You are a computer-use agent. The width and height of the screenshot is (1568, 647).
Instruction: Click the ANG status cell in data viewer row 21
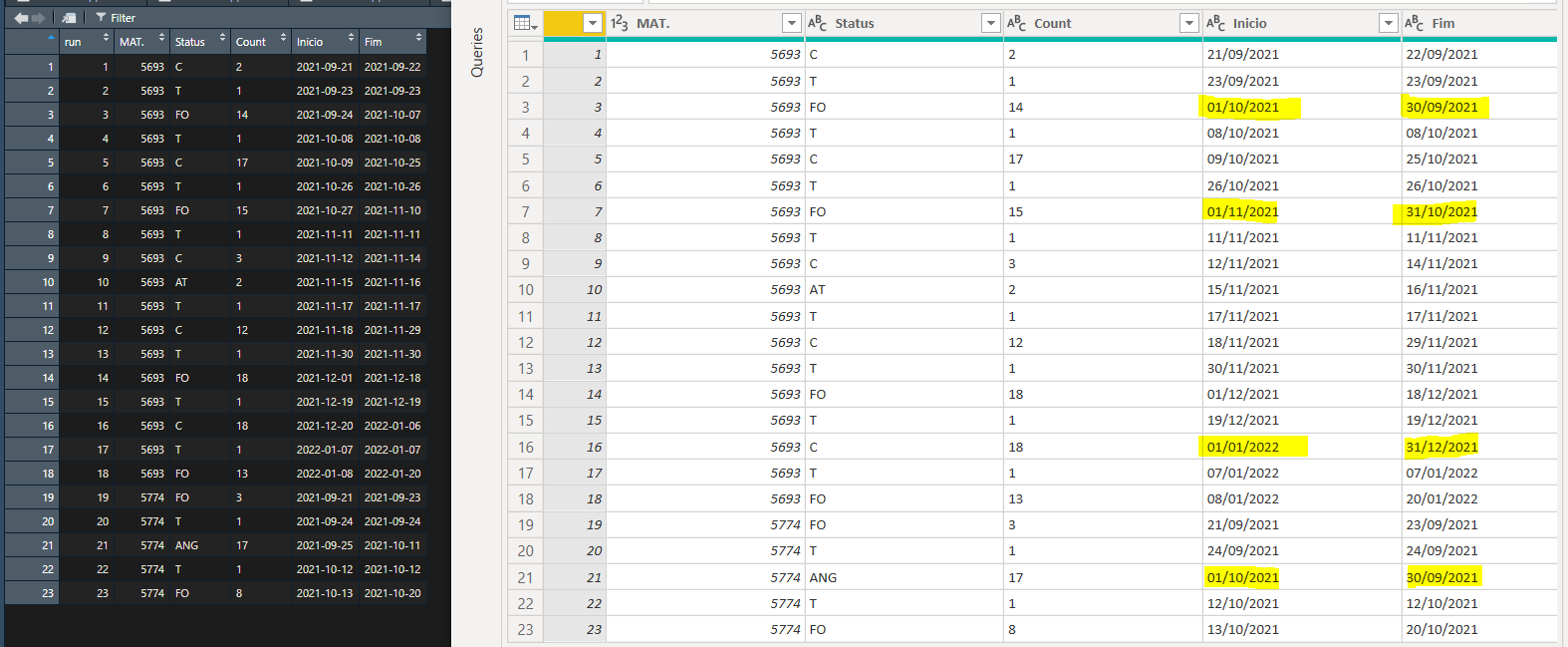(200, 545)
